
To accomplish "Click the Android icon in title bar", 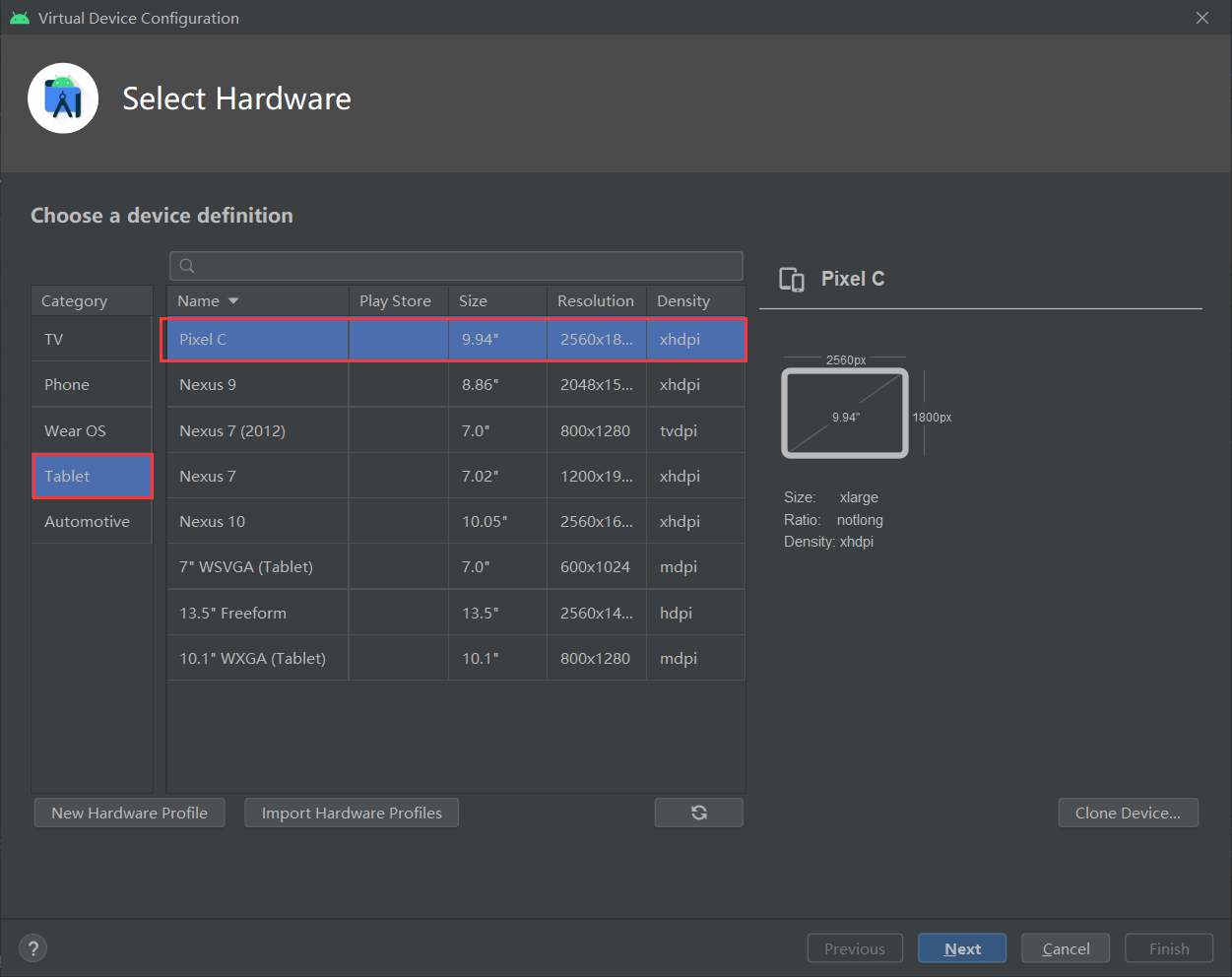I will click(x=19, y=18).
